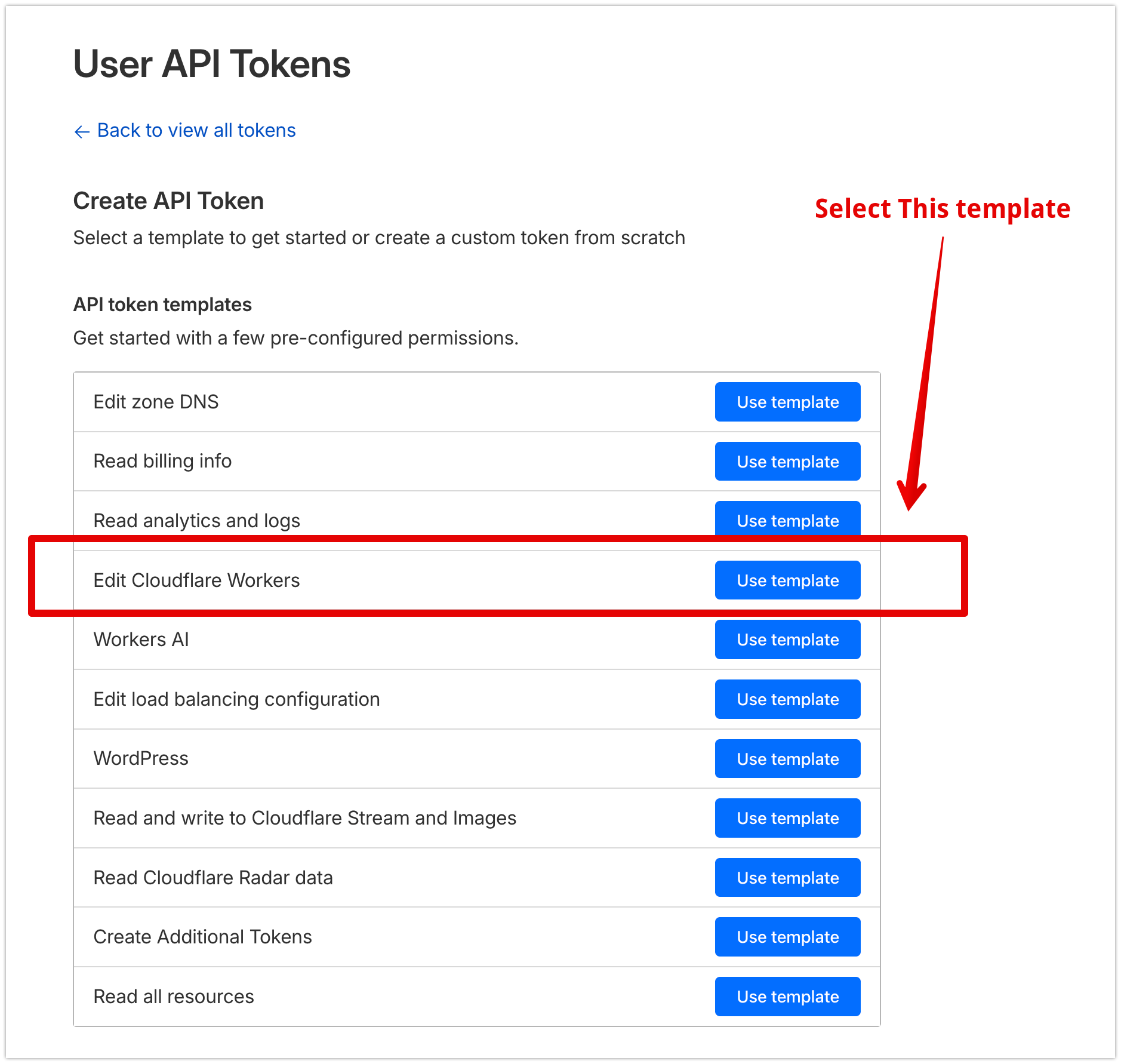
Task: Use template for Edit zone DNS
Action: 787,402
